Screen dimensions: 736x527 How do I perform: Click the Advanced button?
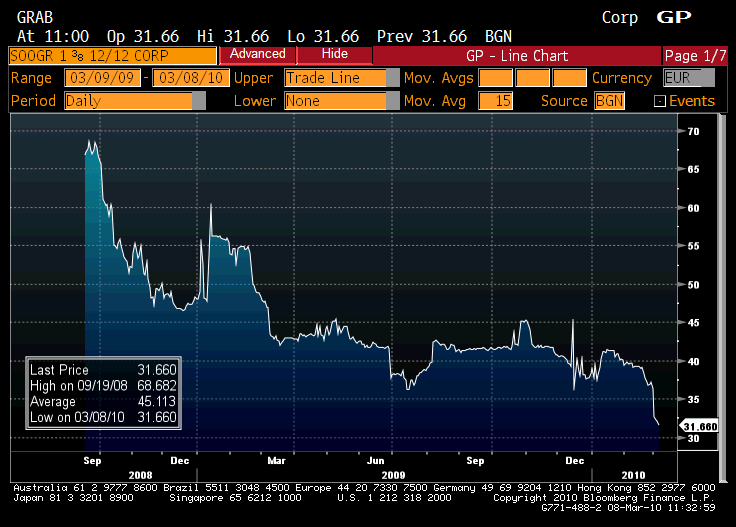257,54
